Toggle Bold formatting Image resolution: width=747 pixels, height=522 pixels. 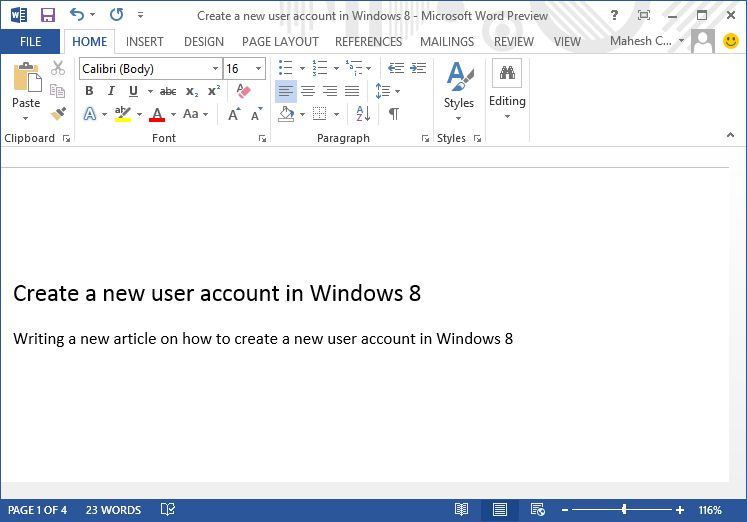click(x=89, y=91)
